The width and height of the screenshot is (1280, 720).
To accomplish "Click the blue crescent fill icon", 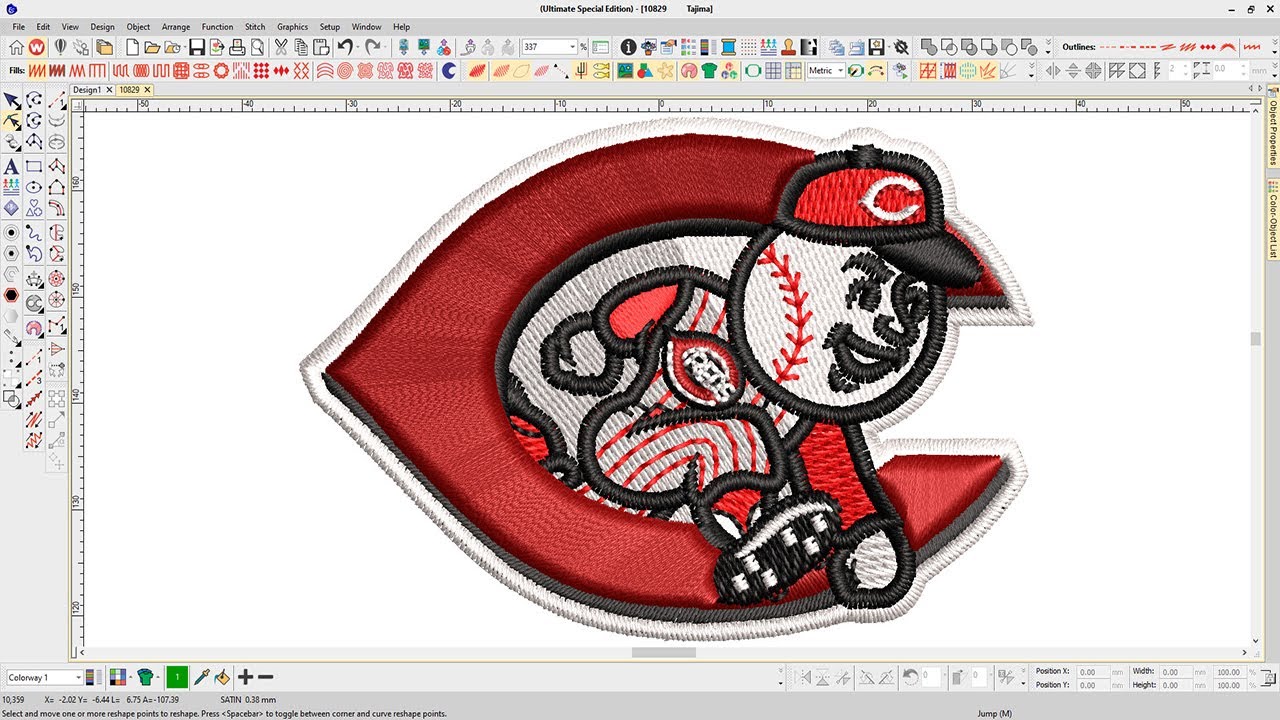I will click(449, 71).
